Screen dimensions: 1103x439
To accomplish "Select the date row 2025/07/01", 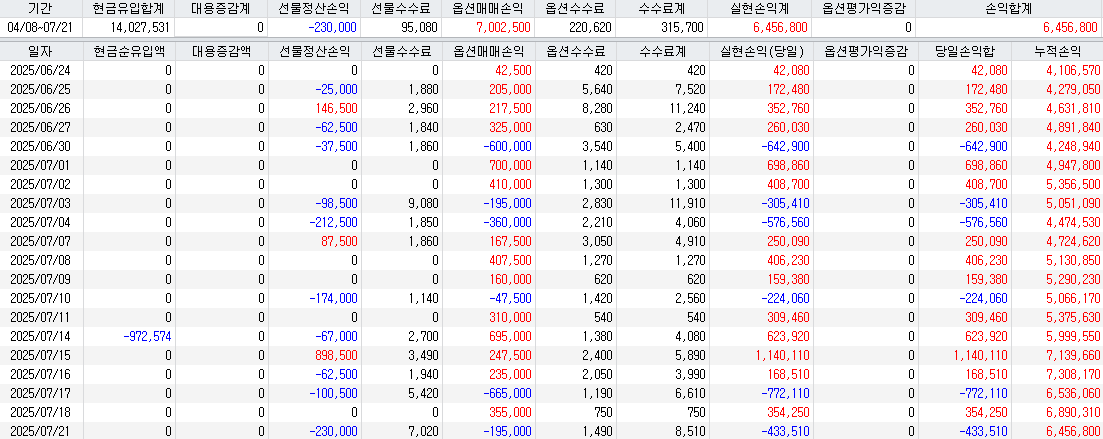I will [x=41, y=165].
